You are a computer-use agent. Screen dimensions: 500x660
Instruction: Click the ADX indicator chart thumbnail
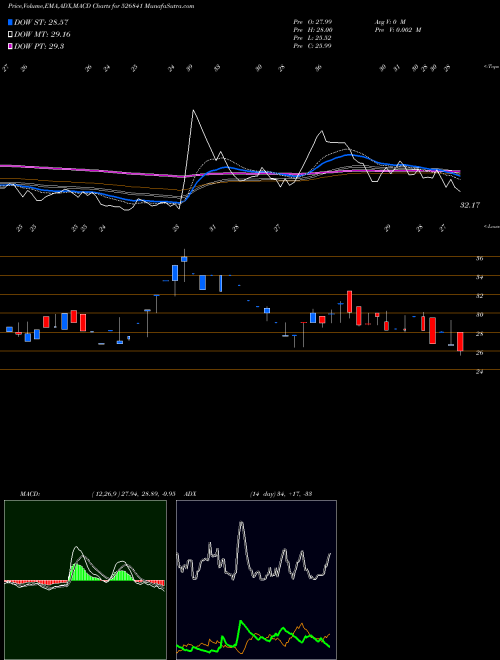(x=256, y=580)
